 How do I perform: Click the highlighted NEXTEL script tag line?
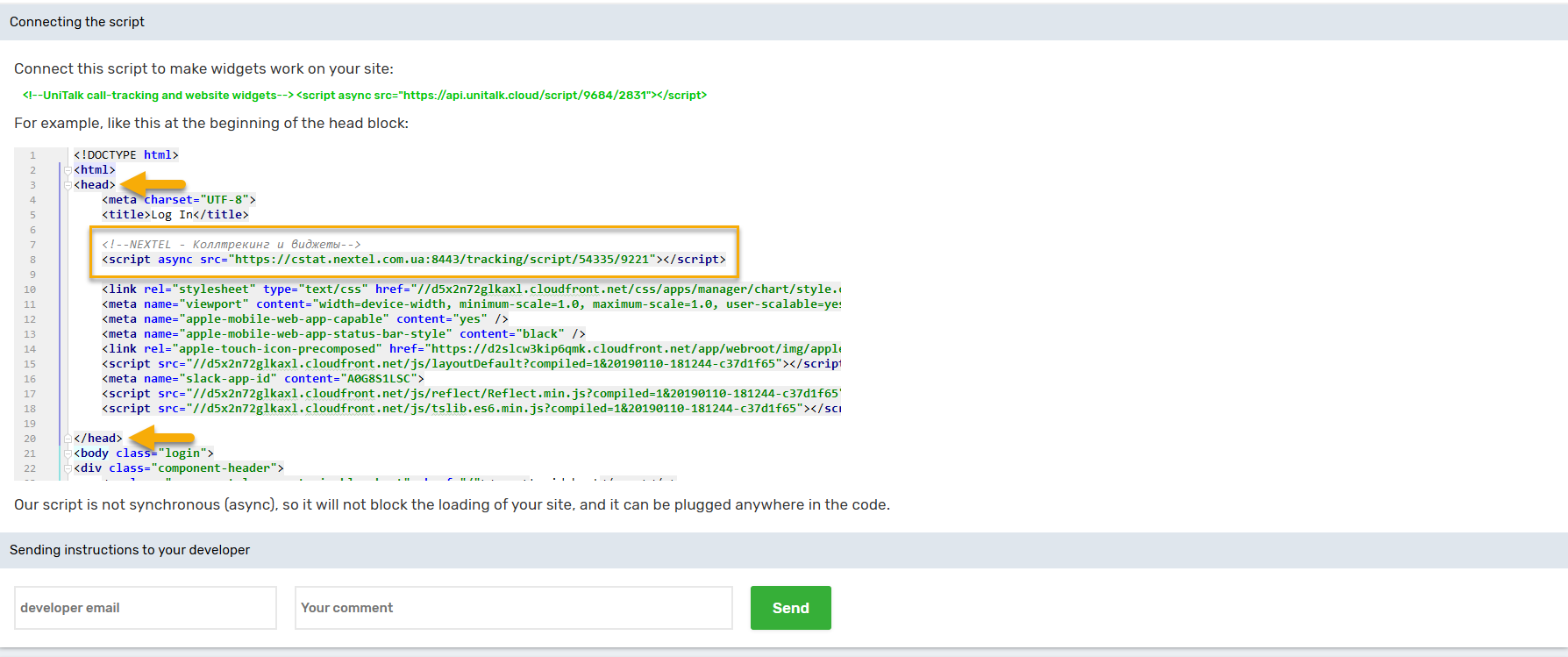point(413,260)
